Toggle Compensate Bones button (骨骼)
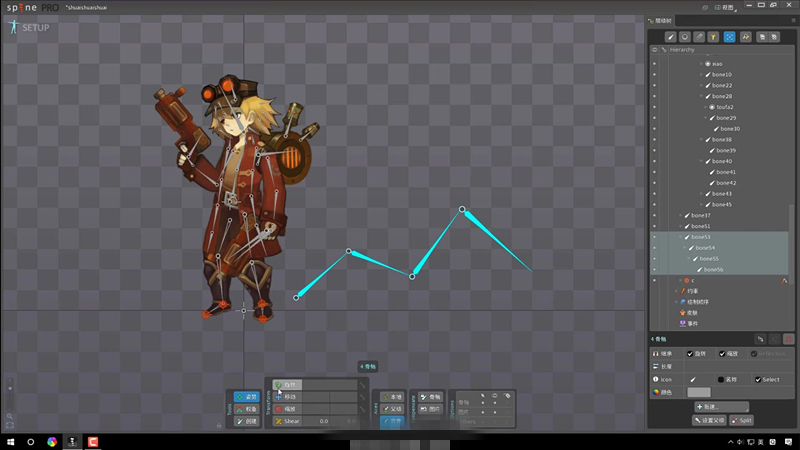Image resolution: width=800 pixels, height=450 pixels. point(430,396)
